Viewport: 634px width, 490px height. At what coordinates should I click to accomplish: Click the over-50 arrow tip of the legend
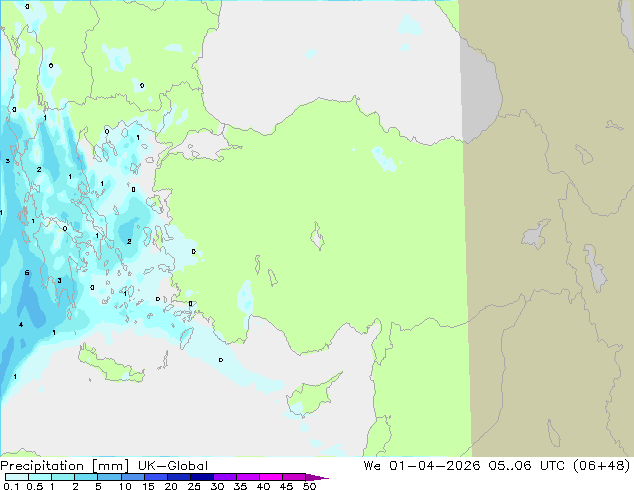pos(317,477)
